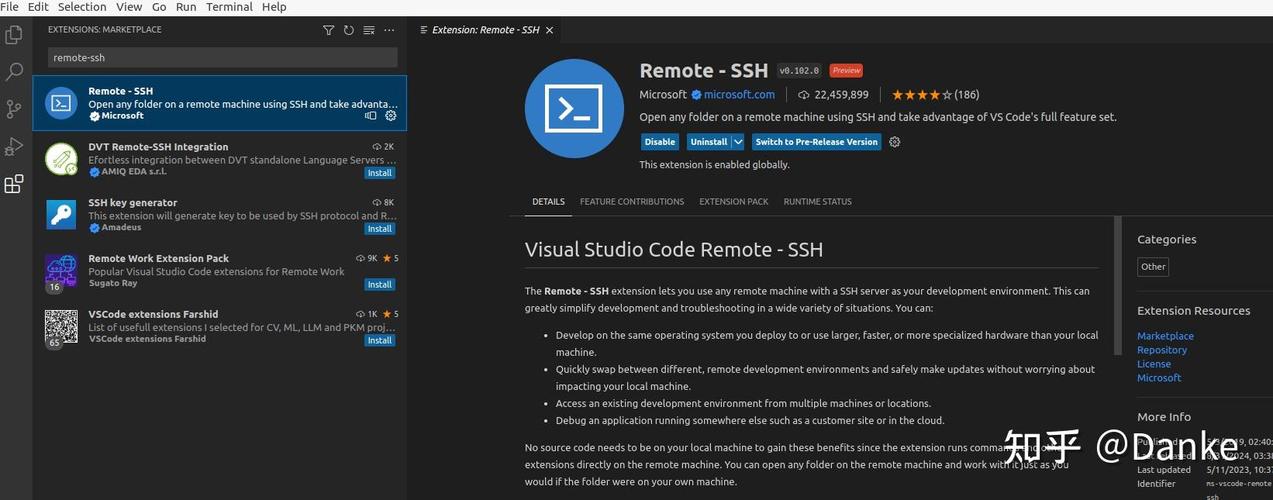
Task: Select the Extensions view icon
Action: click(14, 184)
